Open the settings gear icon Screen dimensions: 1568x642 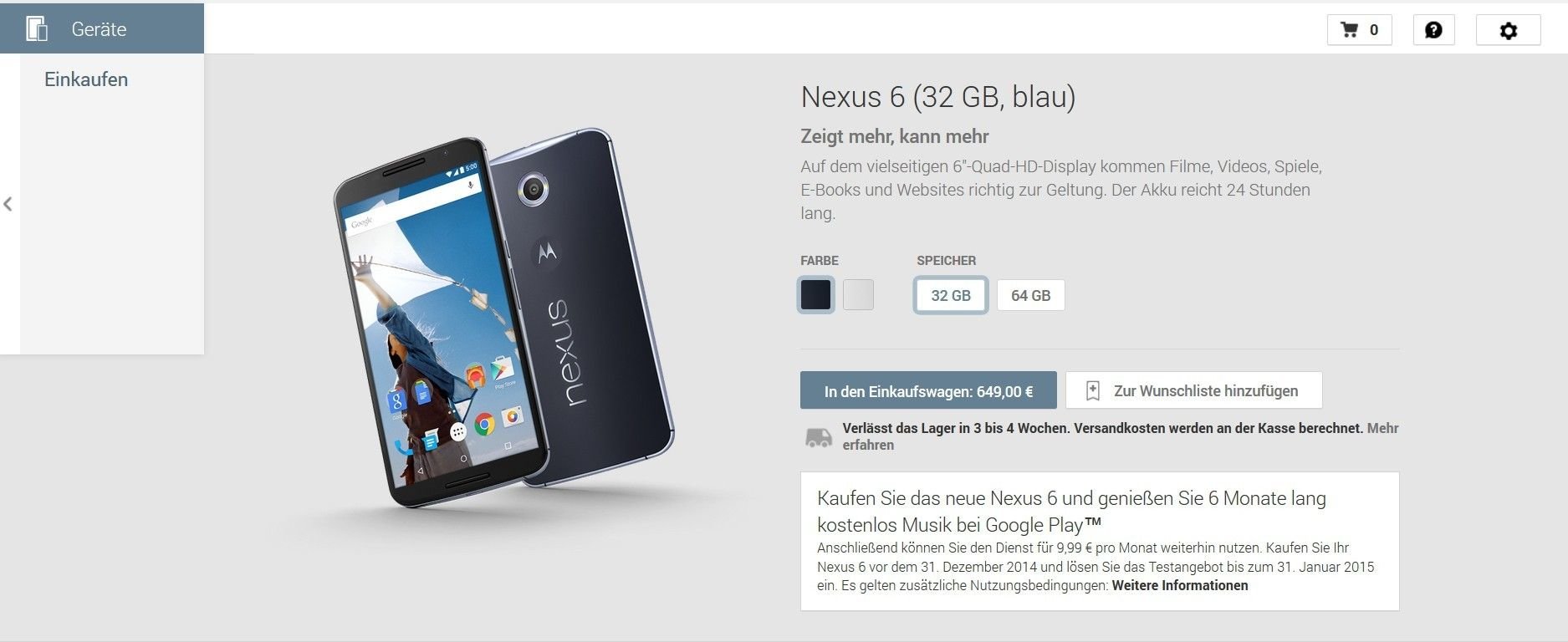(x=1508, y=31)
